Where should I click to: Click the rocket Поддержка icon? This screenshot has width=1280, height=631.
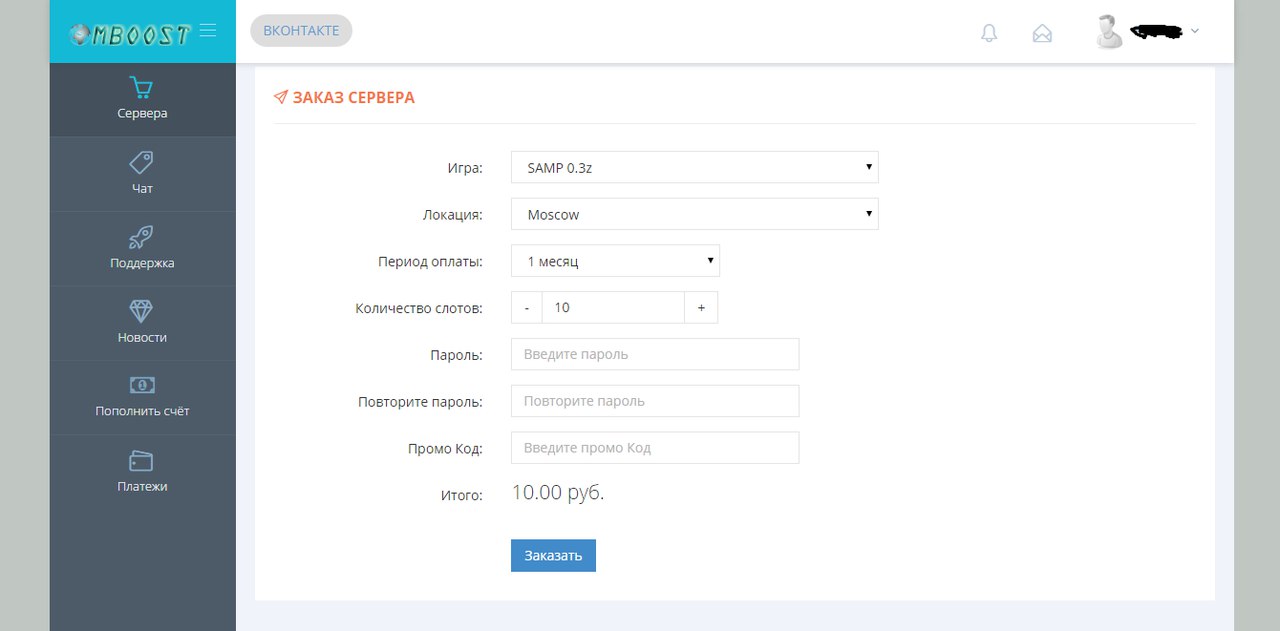point(142,237)
